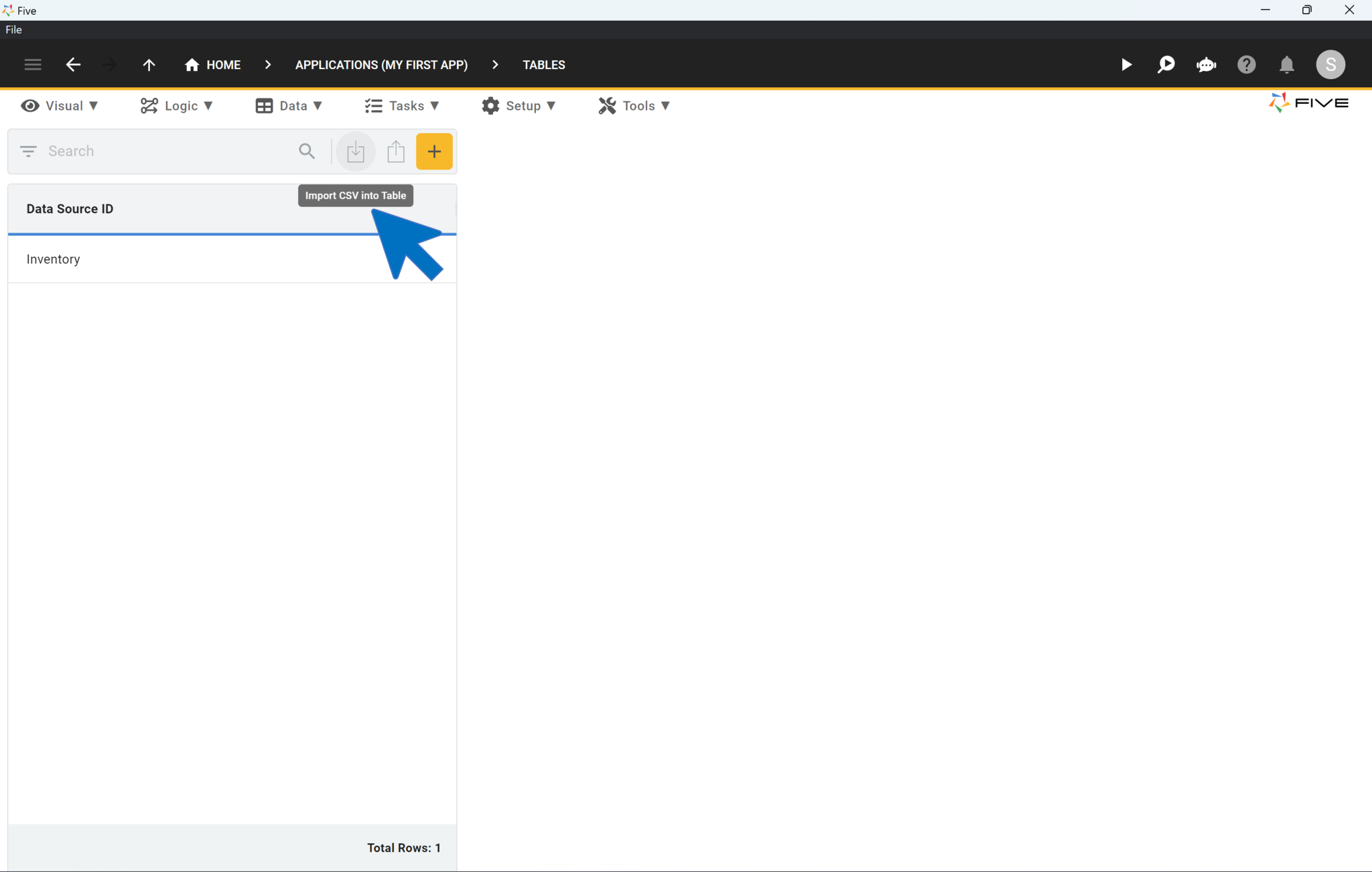
Task: Click the search magnifier icon
Action: pyautogui.click(x=307, y=151)
